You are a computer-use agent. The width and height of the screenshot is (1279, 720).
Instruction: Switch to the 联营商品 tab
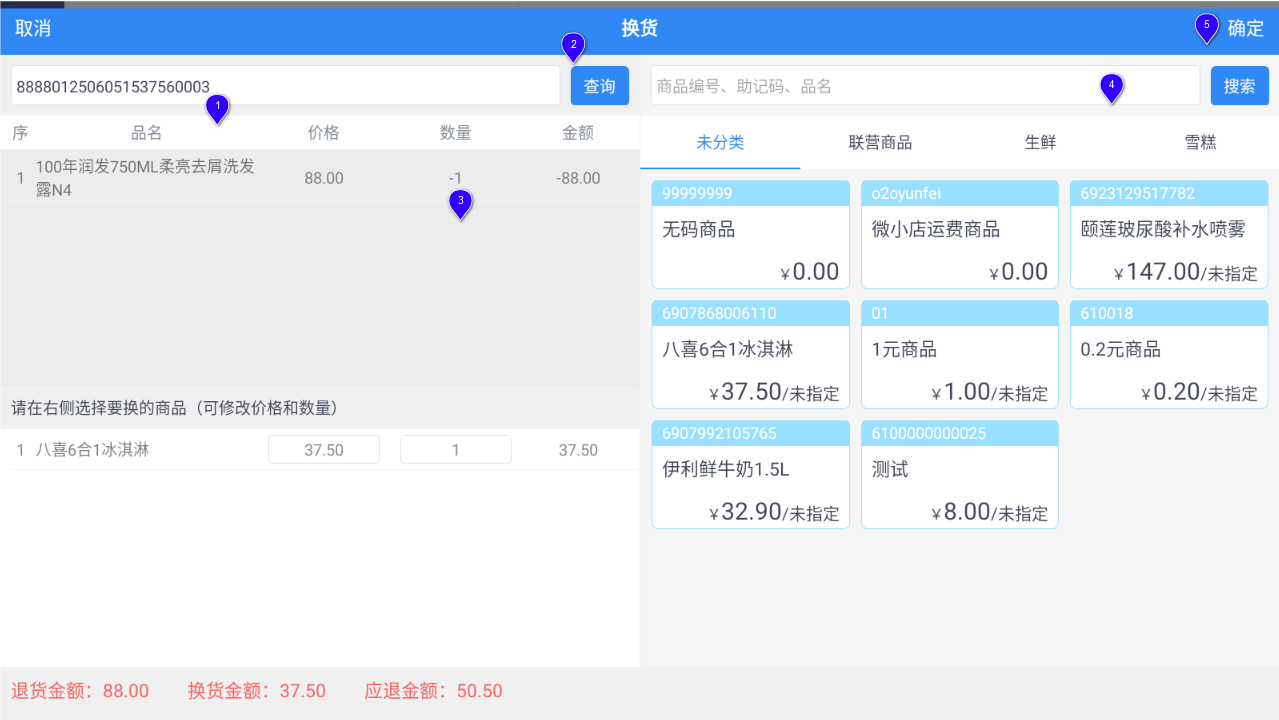click(x=880, y=142)
